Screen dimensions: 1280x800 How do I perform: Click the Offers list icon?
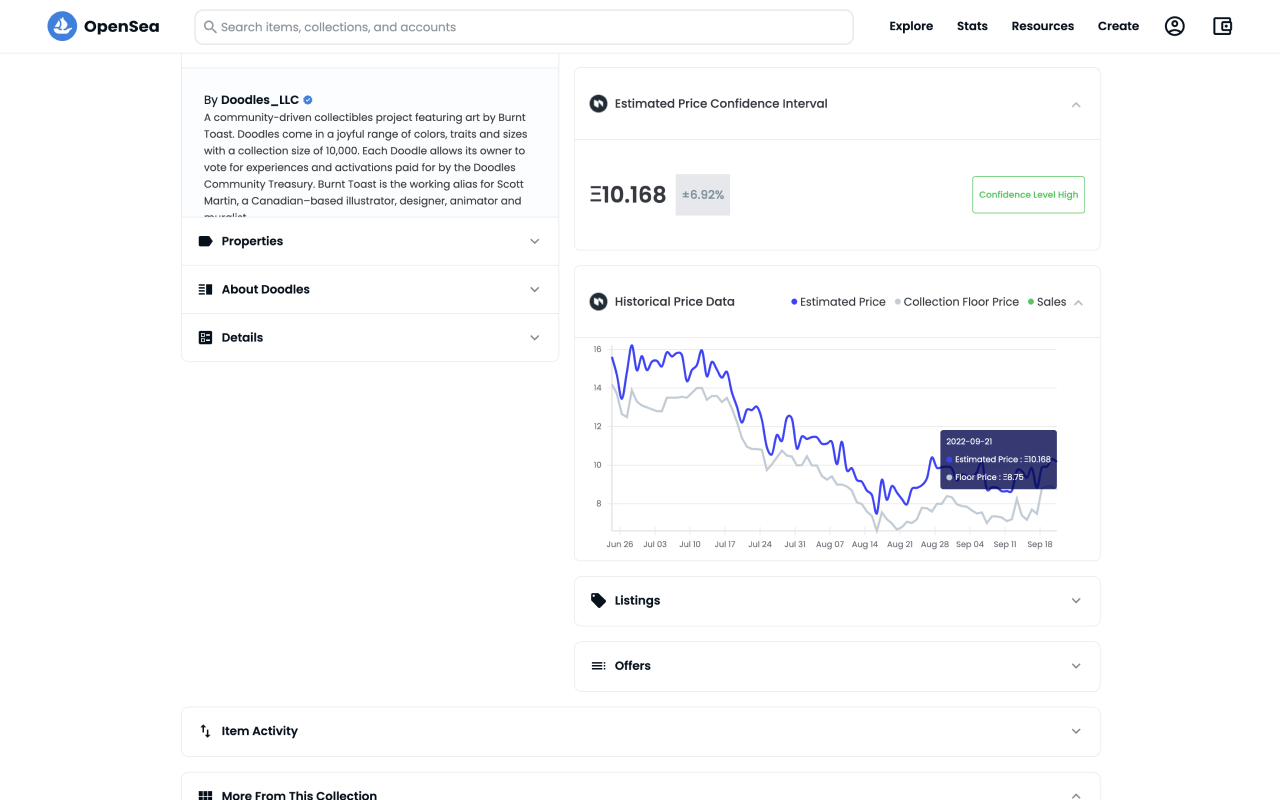pos(598,665)
